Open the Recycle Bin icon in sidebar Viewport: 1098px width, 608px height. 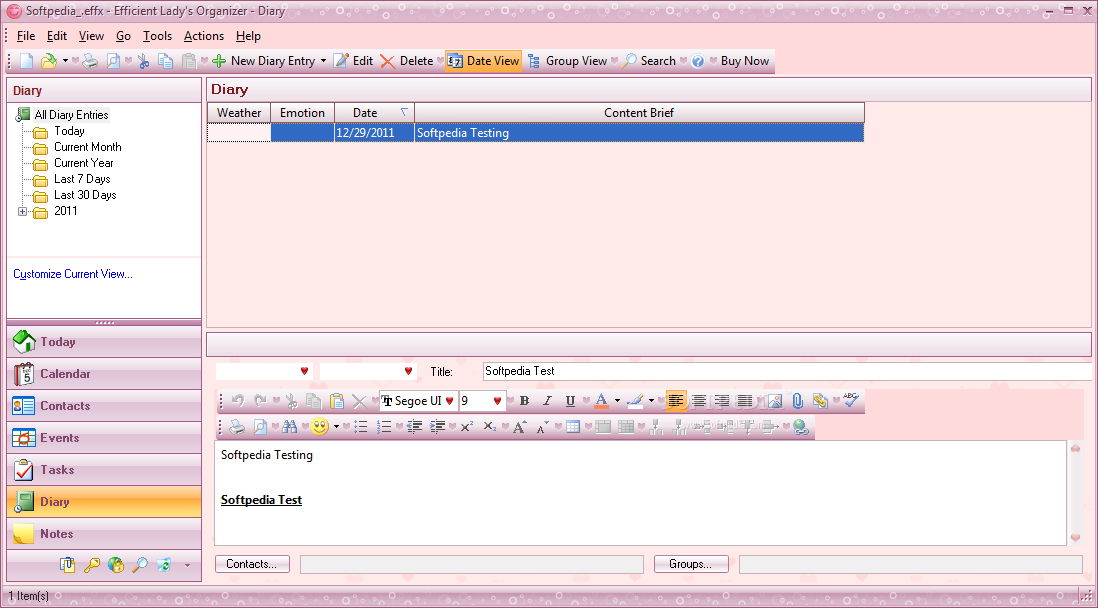click(x=165, y=565)
